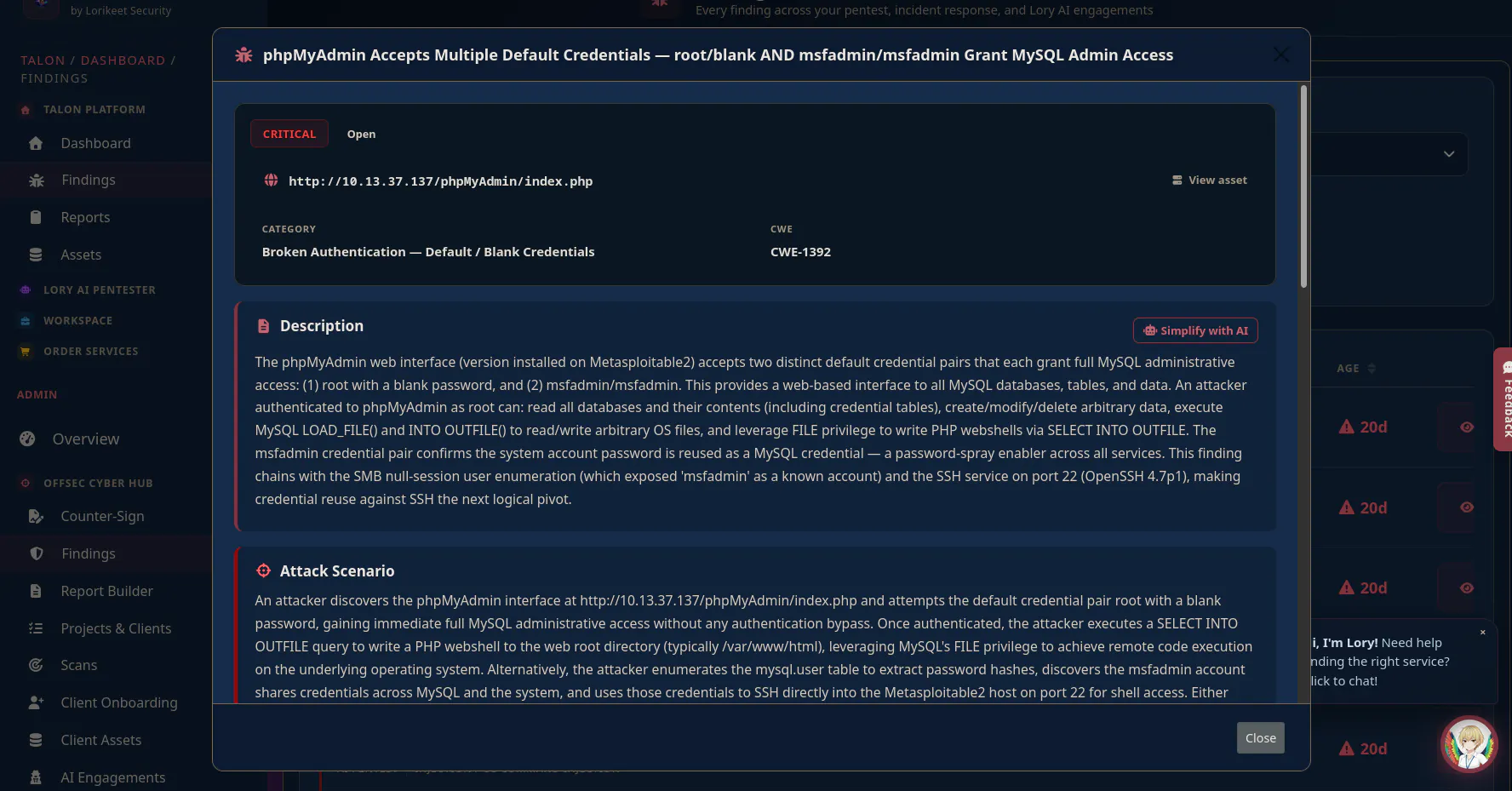Navigate to DASHBOARD breadcrumb link
The image size is (1512, 791).
click(x=123, y=60)
